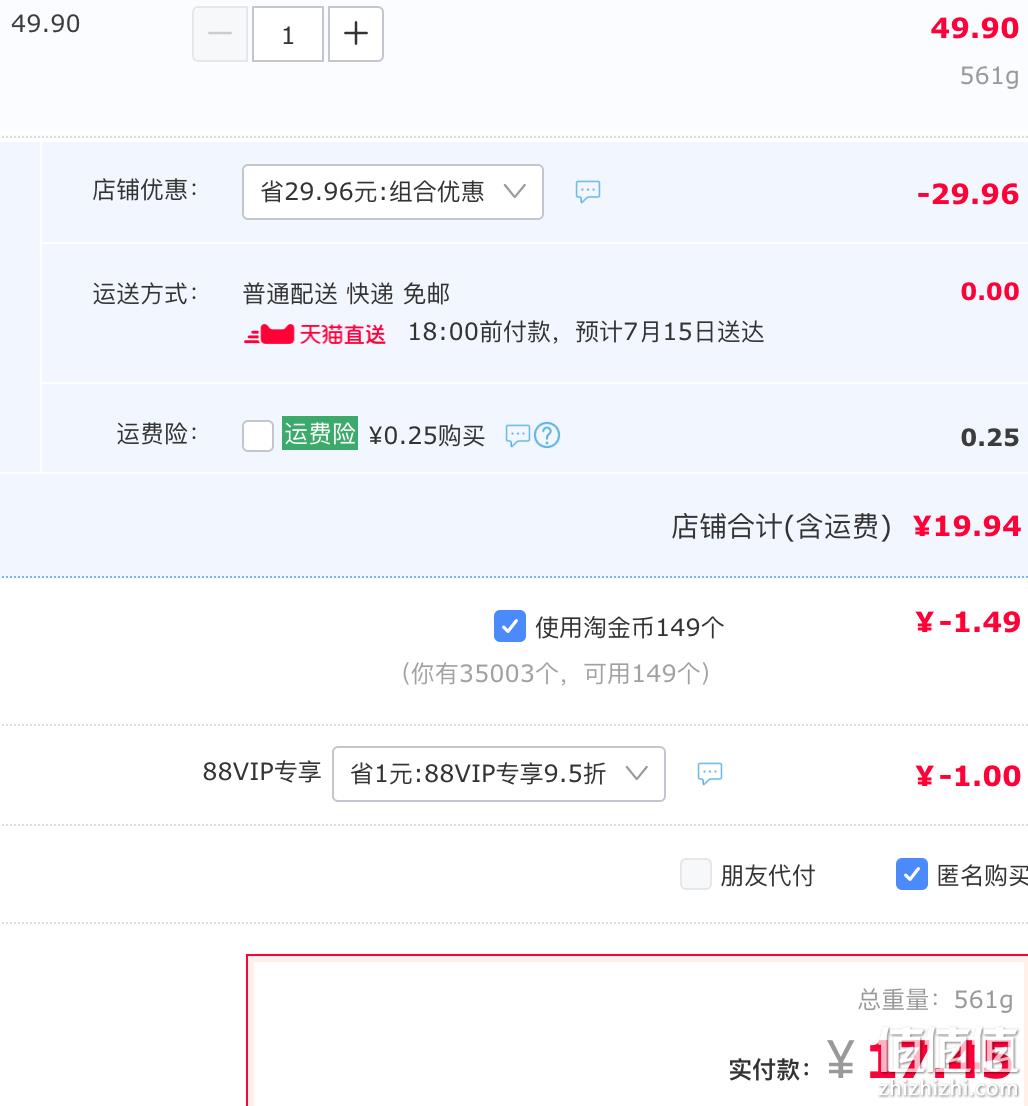Click the 普通配送 快递 免邮 shipping option
Screen dimensions: 1028x1106
(x=346, y=293)
